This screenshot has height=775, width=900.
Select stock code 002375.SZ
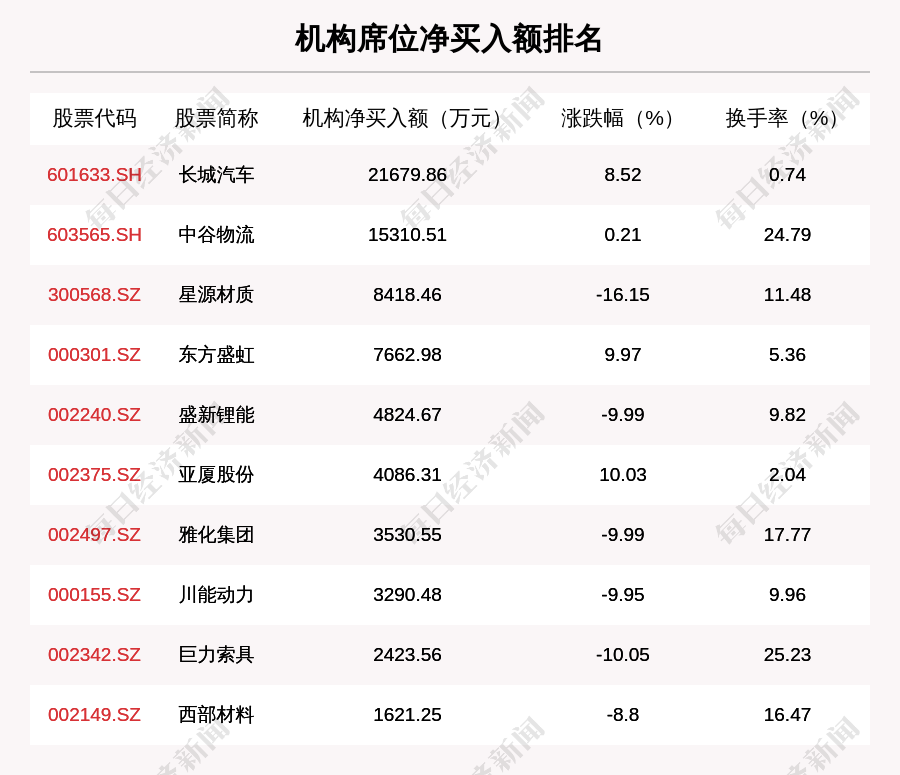95,475
